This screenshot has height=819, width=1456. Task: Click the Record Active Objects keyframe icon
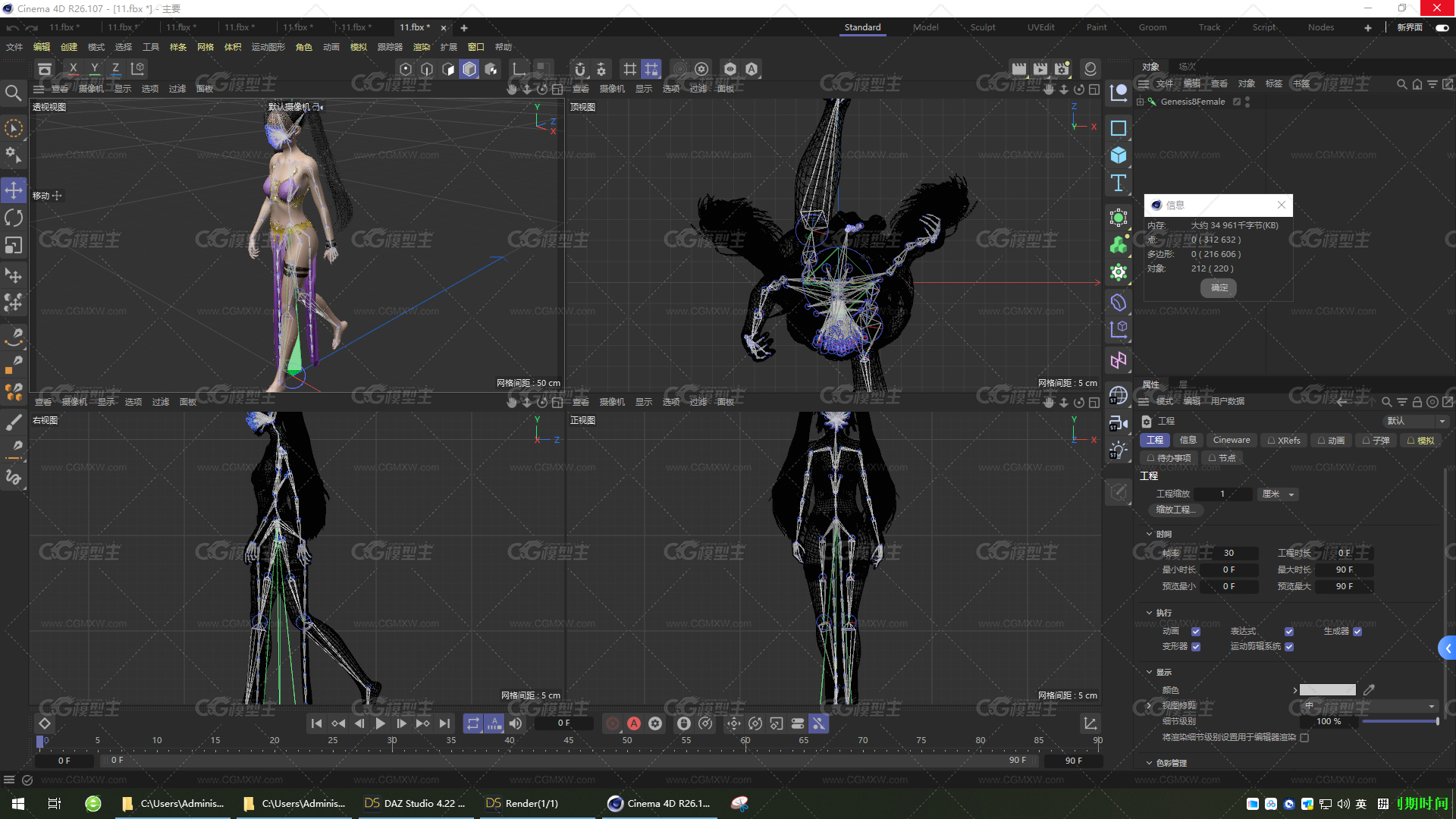coord(613,723)
